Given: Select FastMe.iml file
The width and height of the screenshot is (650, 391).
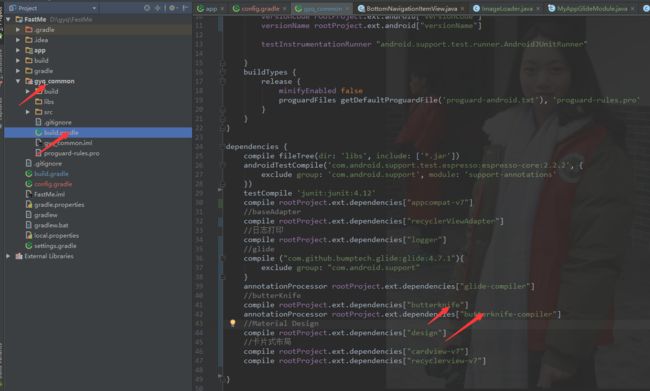Looking at the screenshot, I should point(49,194).
